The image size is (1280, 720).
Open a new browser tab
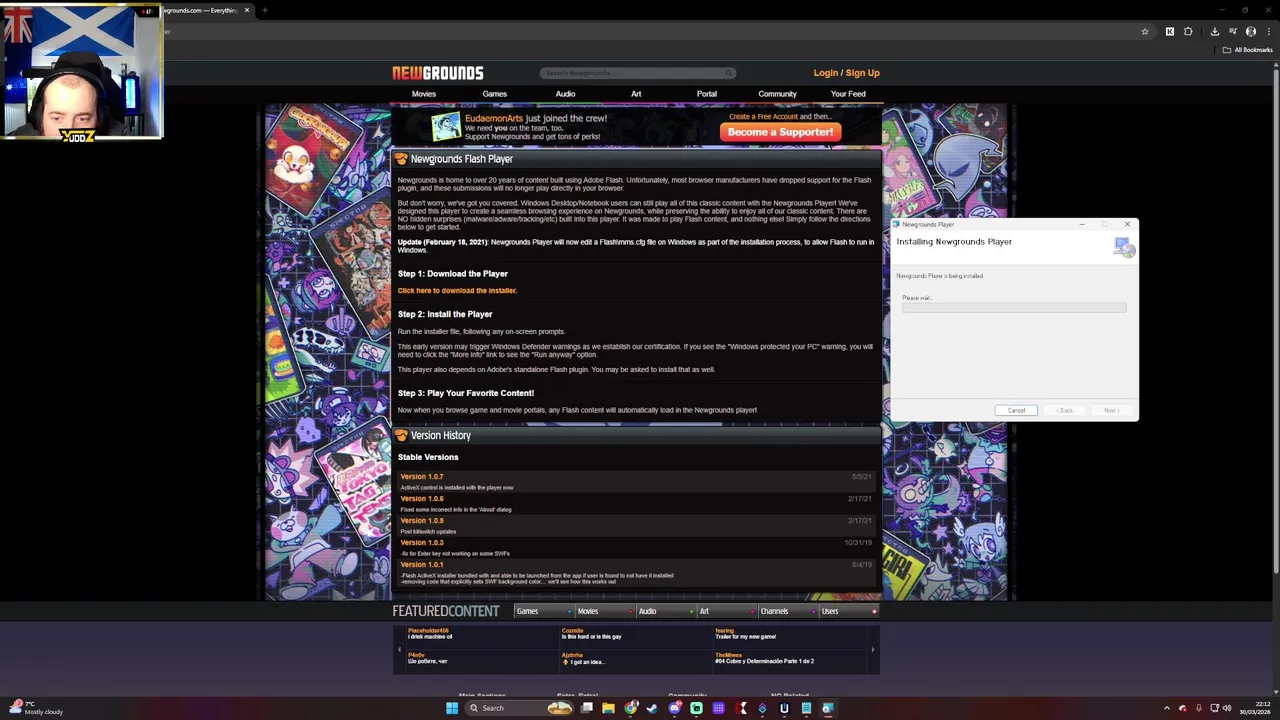264,10
